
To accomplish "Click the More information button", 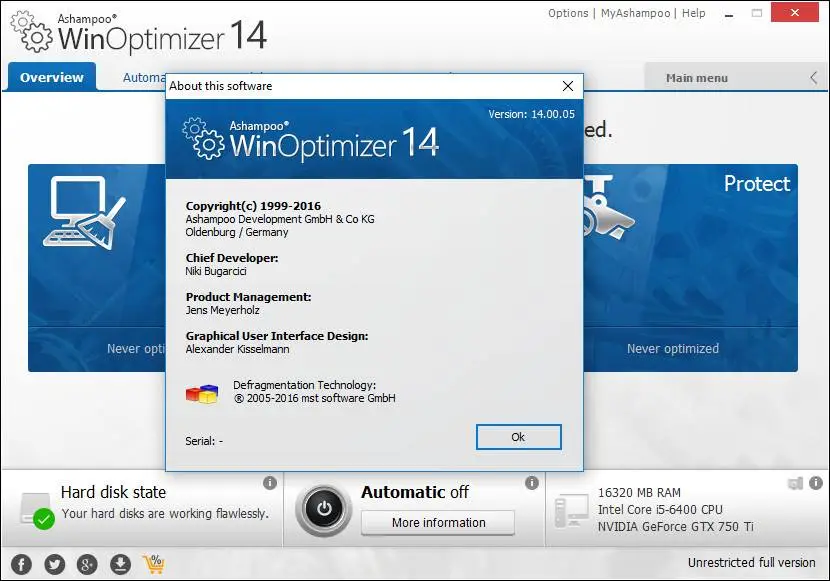I will [x=438, y=523].
